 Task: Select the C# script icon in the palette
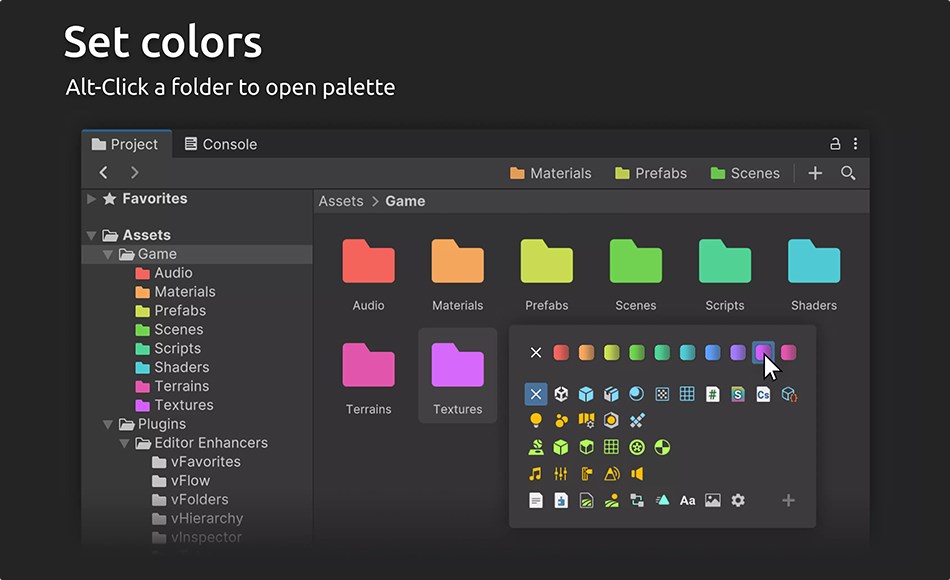point(762,395)
